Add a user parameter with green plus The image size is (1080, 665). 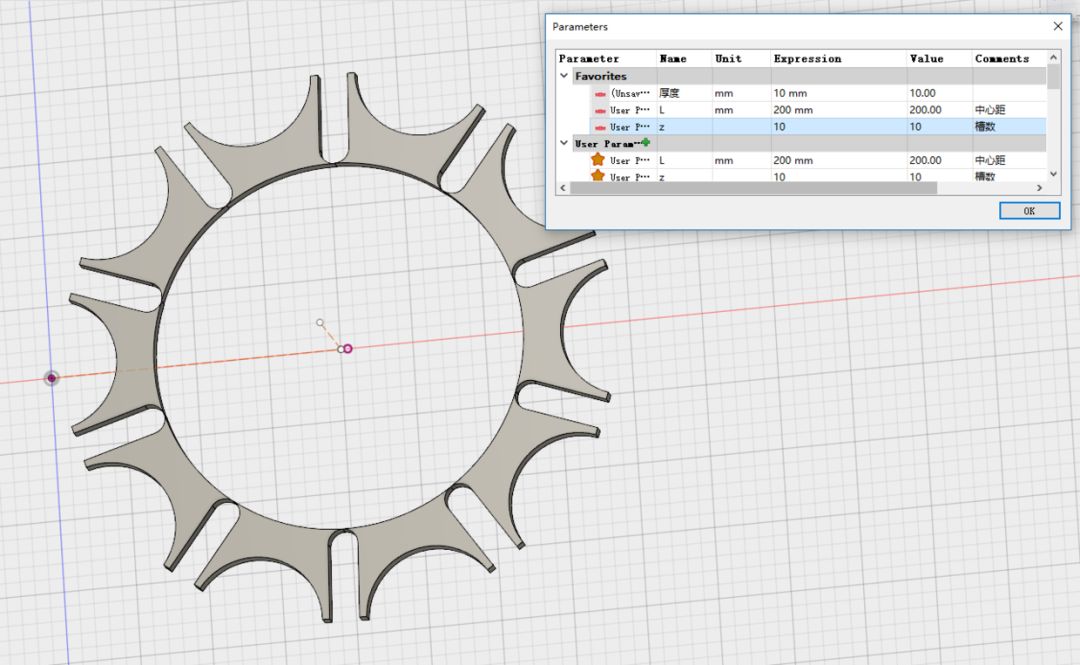(646, 143)
